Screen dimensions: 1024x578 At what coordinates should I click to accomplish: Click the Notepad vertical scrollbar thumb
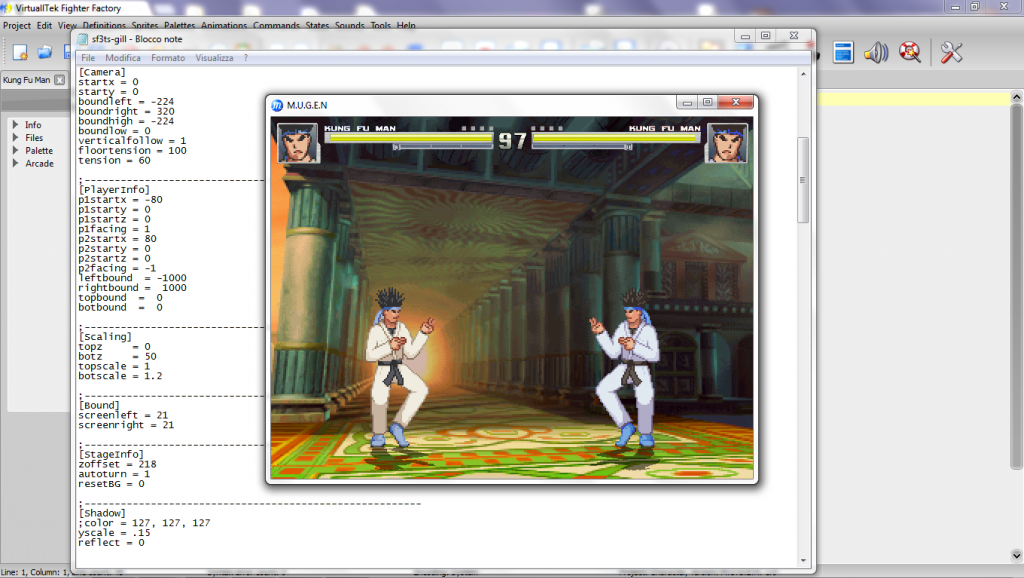[802, 193]
